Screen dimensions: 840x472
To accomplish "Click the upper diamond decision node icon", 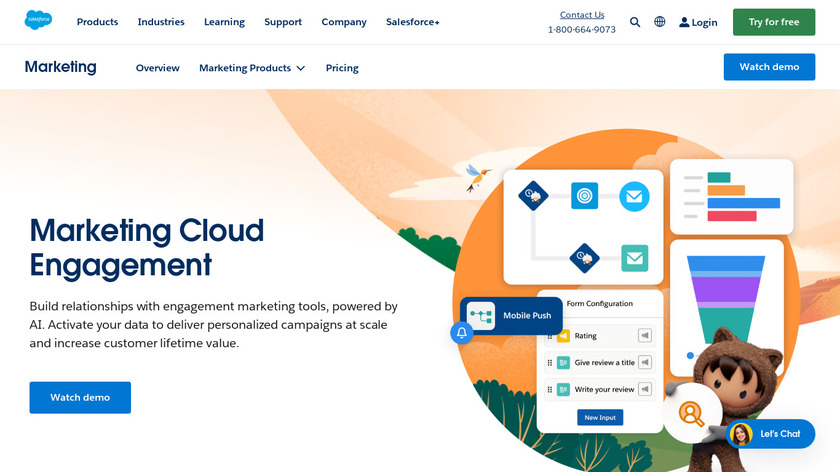I will pos(533,196).
